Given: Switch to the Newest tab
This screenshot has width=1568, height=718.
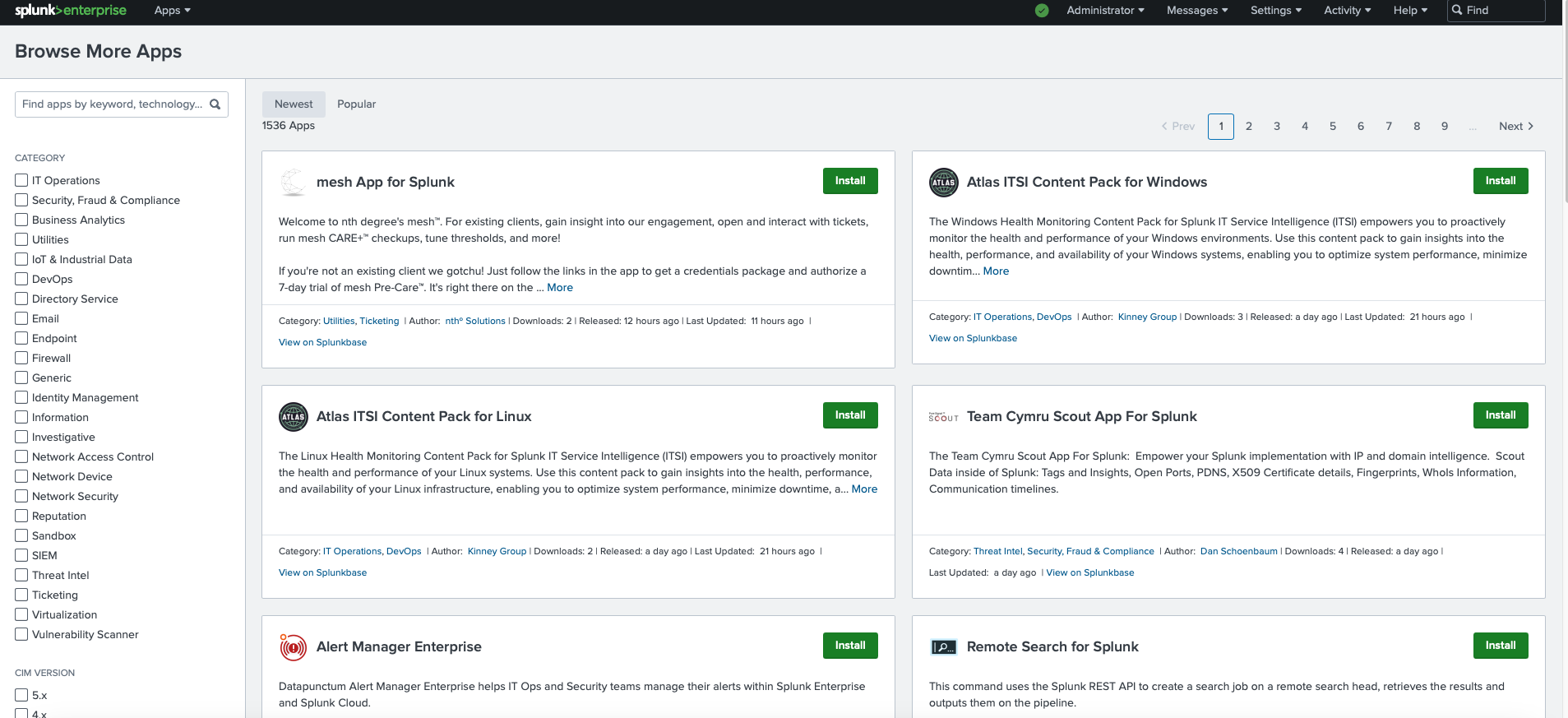Looking at the screenshot, I should (x=294, y=104).
